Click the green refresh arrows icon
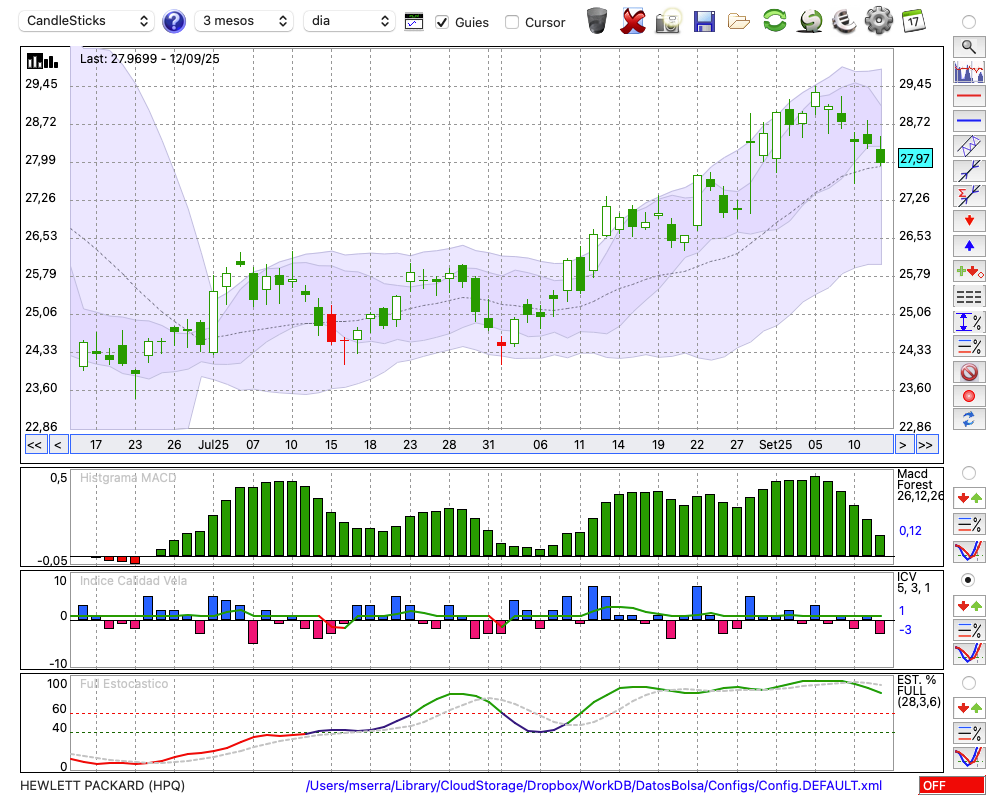Screen dimensions: 1000x800 (774, 20)
